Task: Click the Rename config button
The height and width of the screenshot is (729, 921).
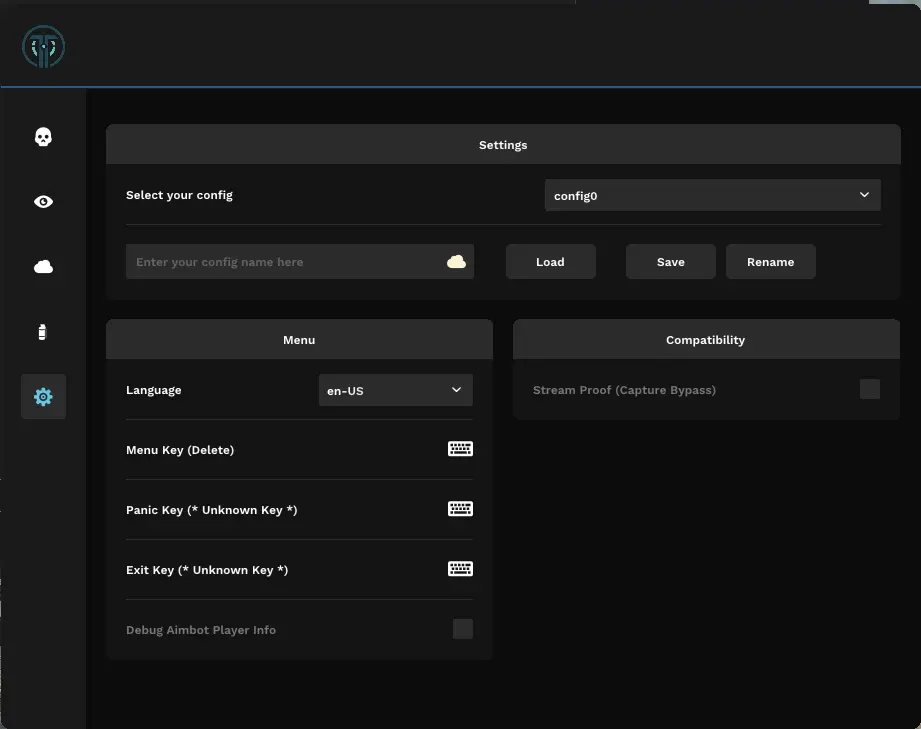Action: (x=771, y=261)
